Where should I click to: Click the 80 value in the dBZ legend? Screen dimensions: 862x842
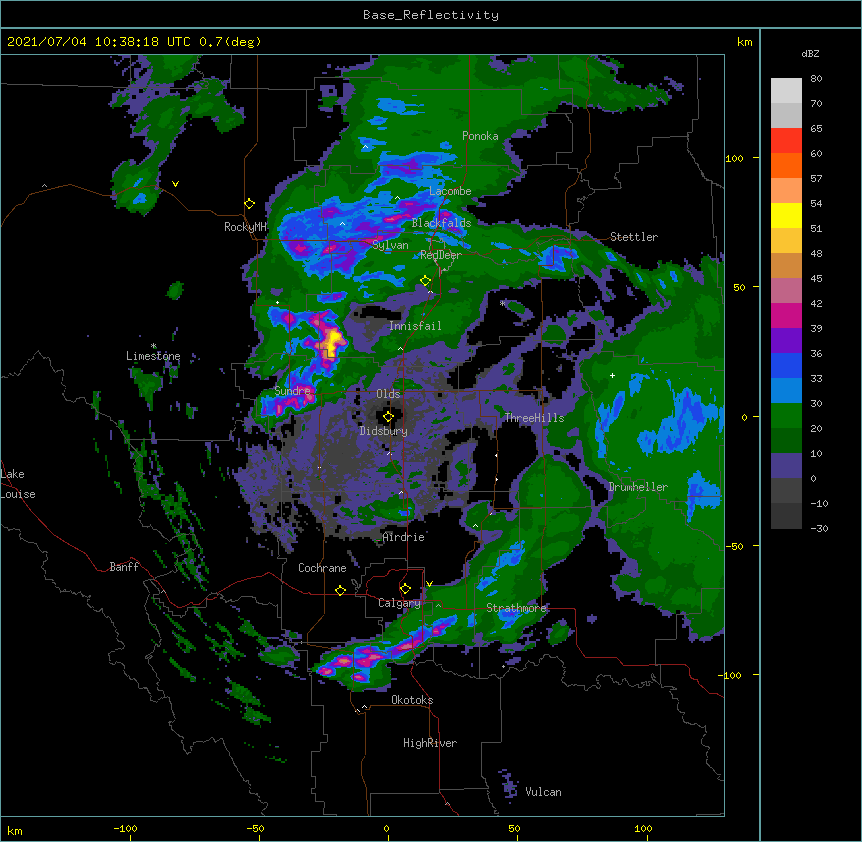click(x=816, y=79)
